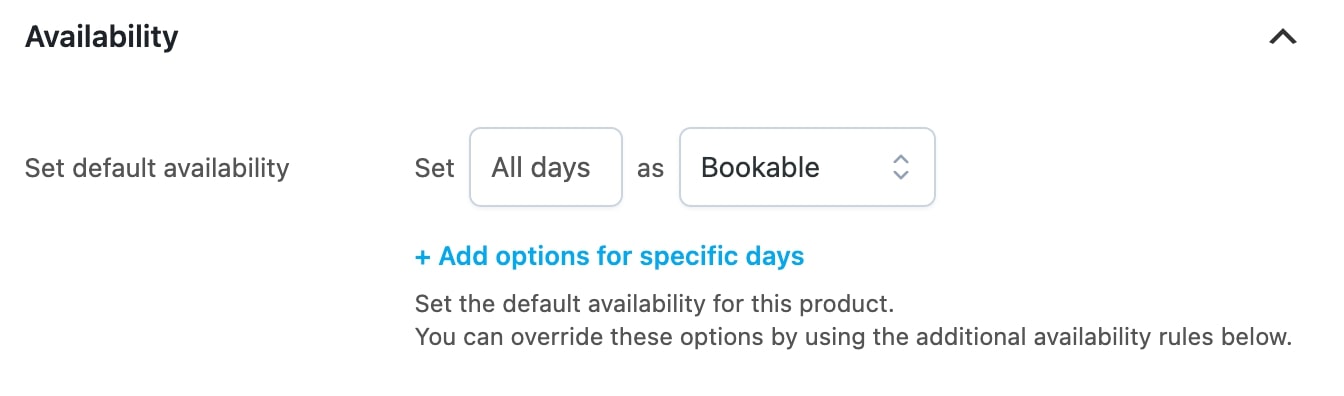Select the default availability description text line
The image size is (1344, 396).
pyautogui.click(x=650, y=302)
